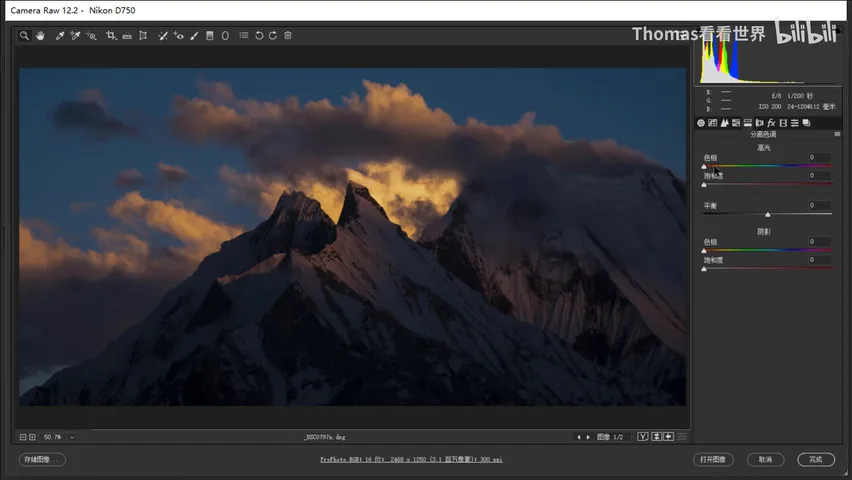Click the 取消 cancel button
Image resolution: width=852 pixels, height=480 pixels.
765,459
